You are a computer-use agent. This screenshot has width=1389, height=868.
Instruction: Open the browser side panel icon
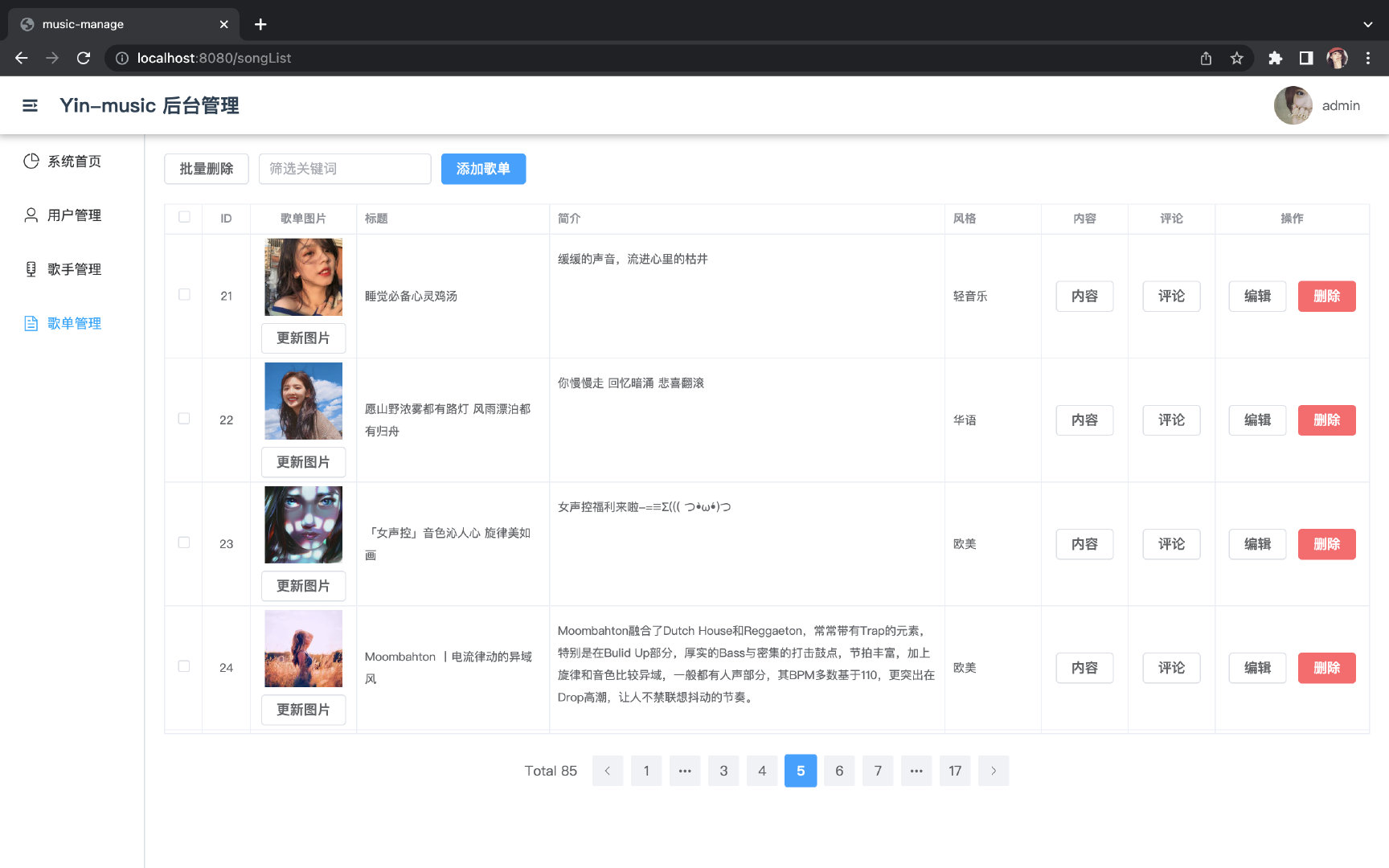pyautogui.click(x=1306, y=58)
